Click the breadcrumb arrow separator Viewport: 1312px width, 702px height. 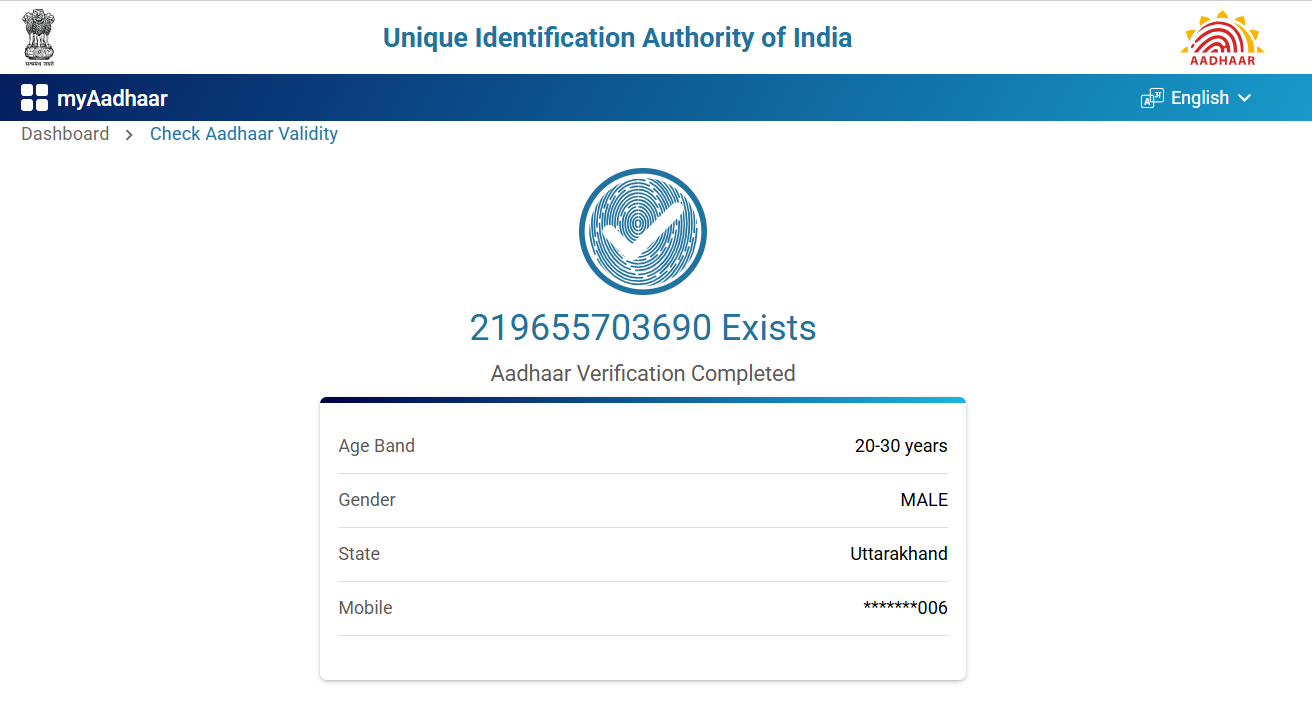129,135
